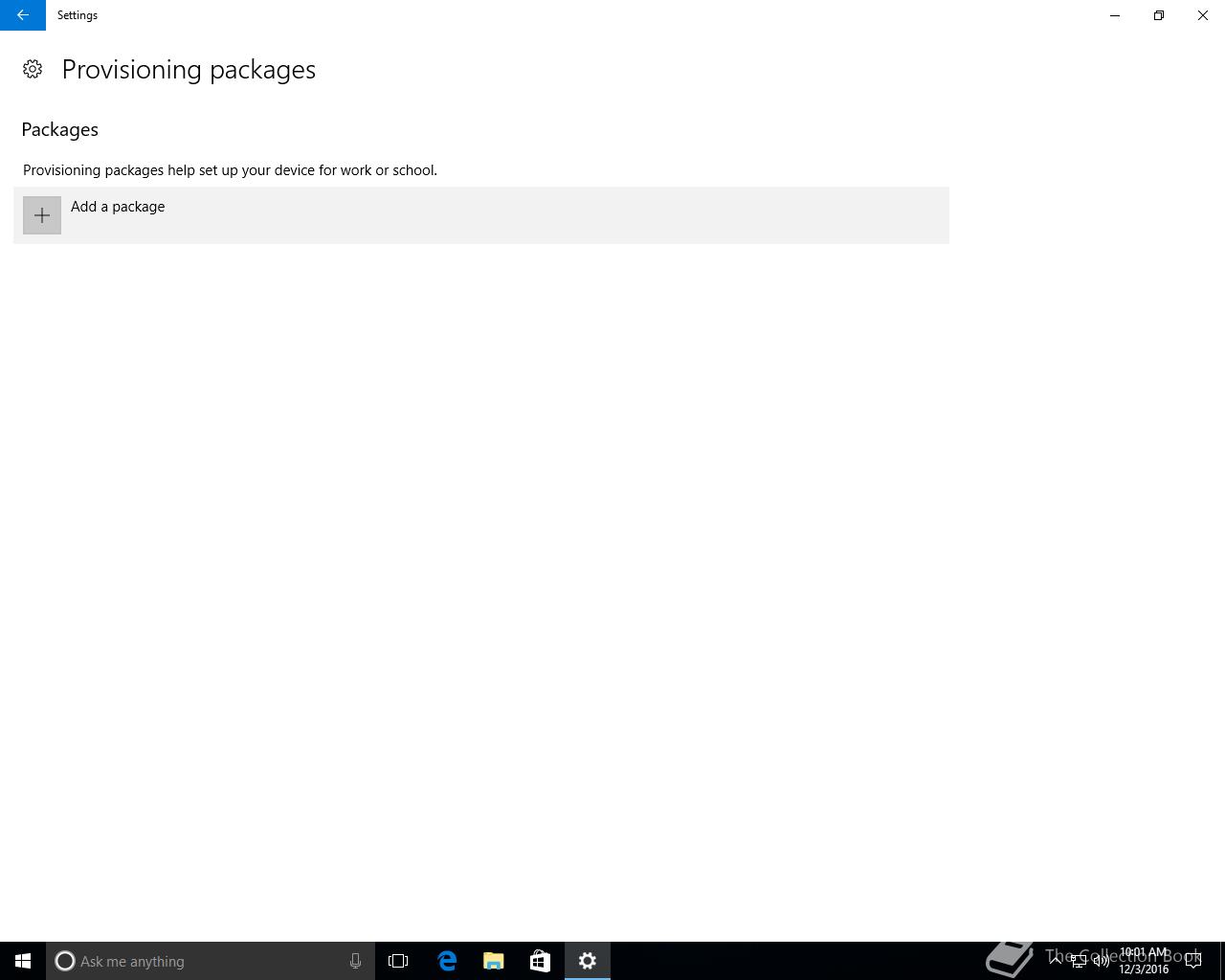Click the Cortana 'Ask me anything' search box
The width and height of the screenshot is (1225, 980).
[x=210, y=961]
